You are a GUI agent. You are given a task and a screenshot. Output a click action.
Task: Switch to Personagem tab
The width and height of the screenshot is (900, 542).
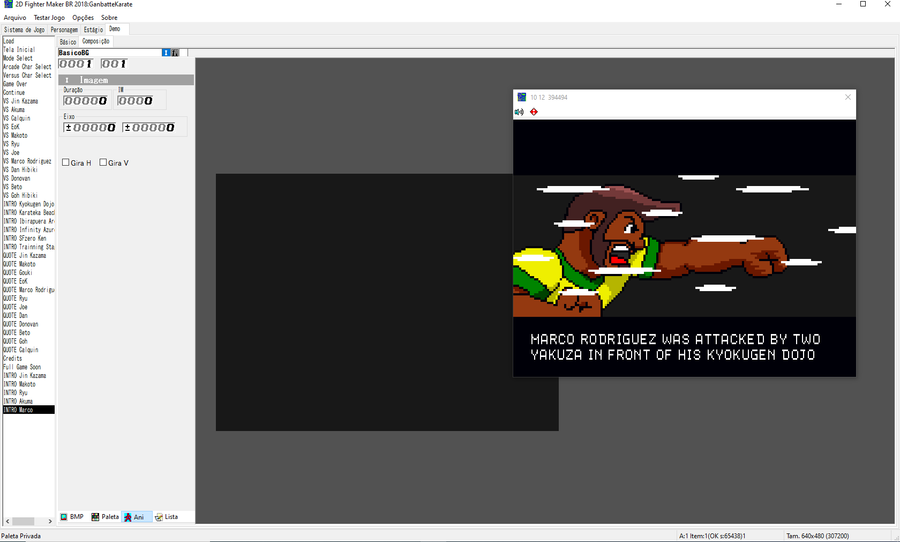click(x=64, y=29)
